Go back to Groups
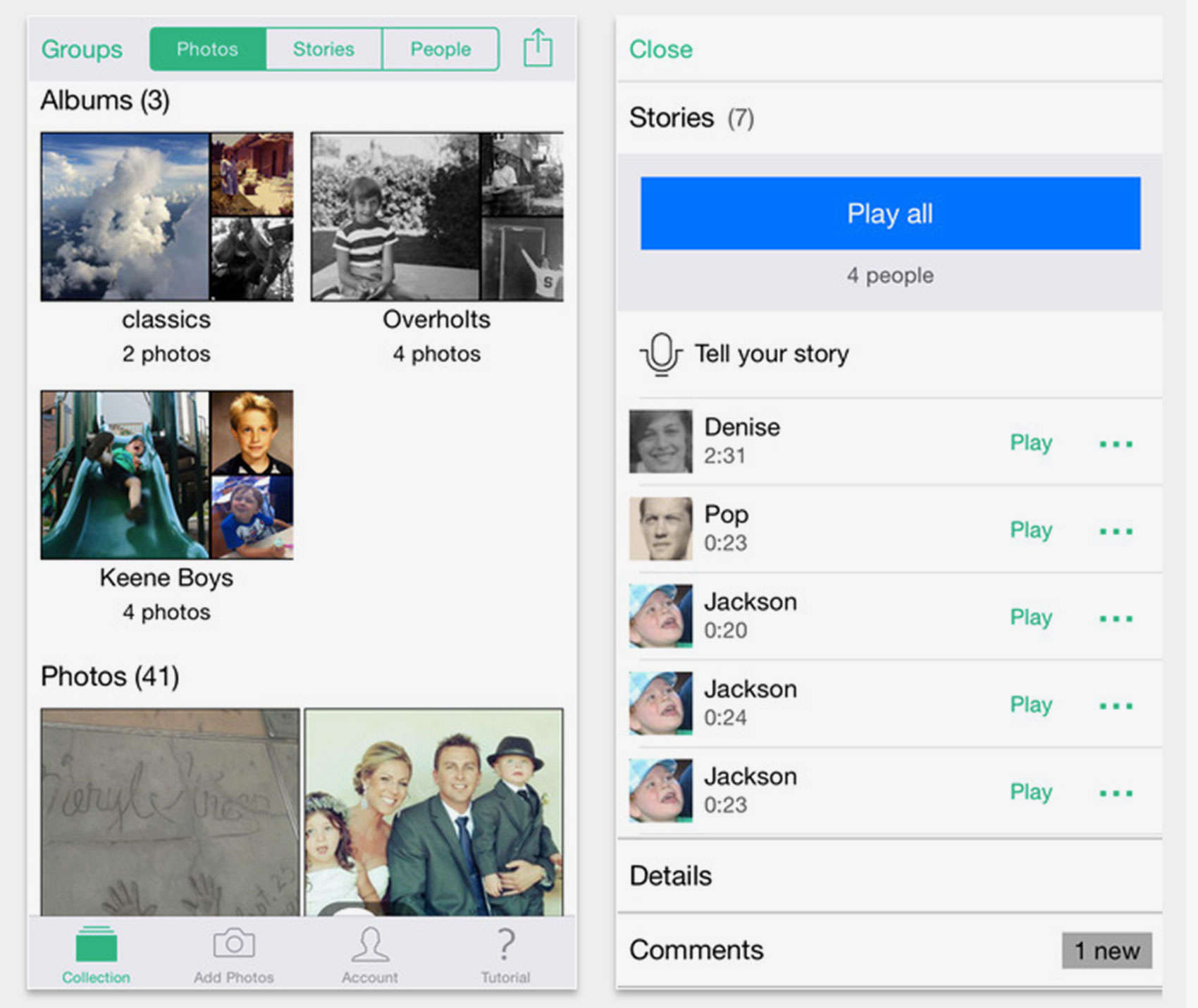This screenshot has width=1198, height=1008. click(82, 49)
